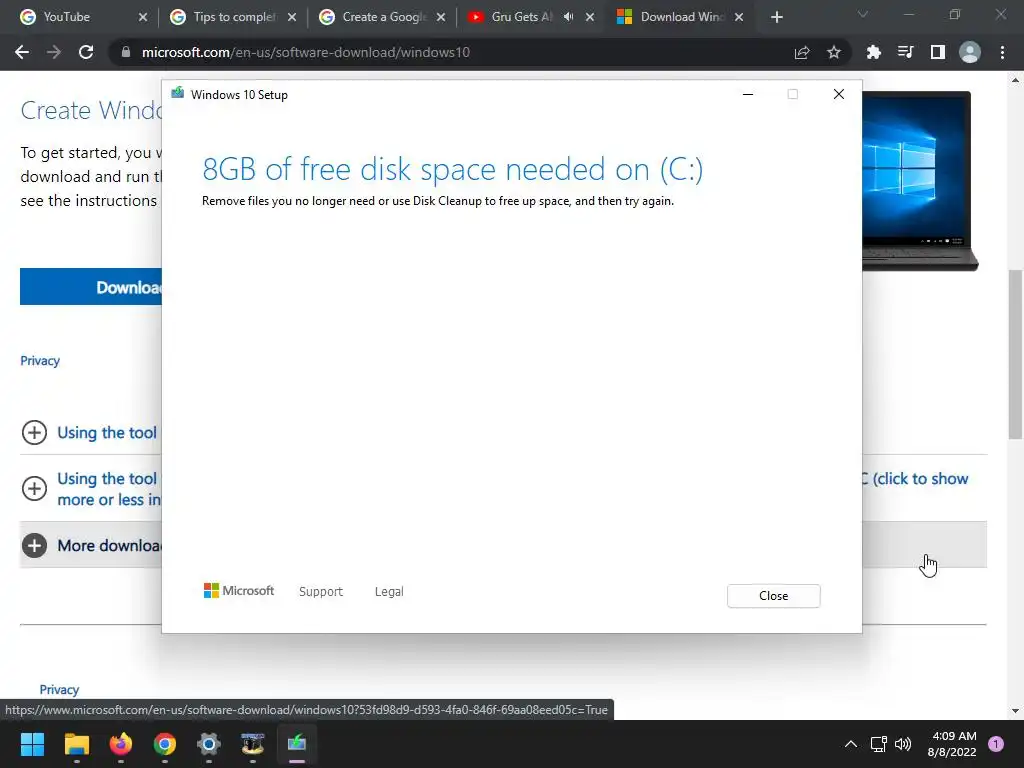Open Settings gear in the taskbar
Image resolution: width=1024 pixels, height=768 pixels.
[208, 744]
